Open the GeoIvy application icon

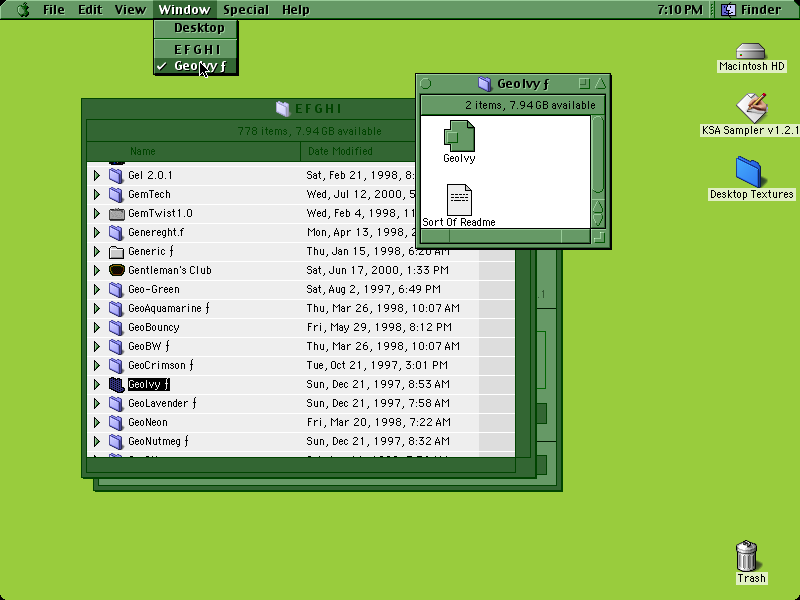pos(459,136)
